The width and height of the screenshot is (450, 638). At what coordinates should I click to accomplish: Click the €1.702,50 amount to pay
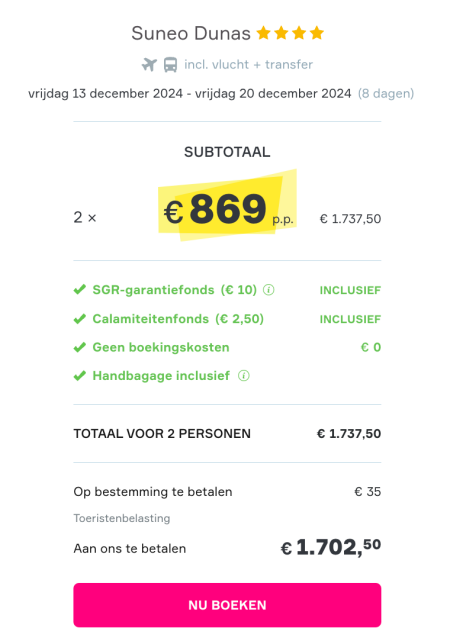tap(331, 547)
